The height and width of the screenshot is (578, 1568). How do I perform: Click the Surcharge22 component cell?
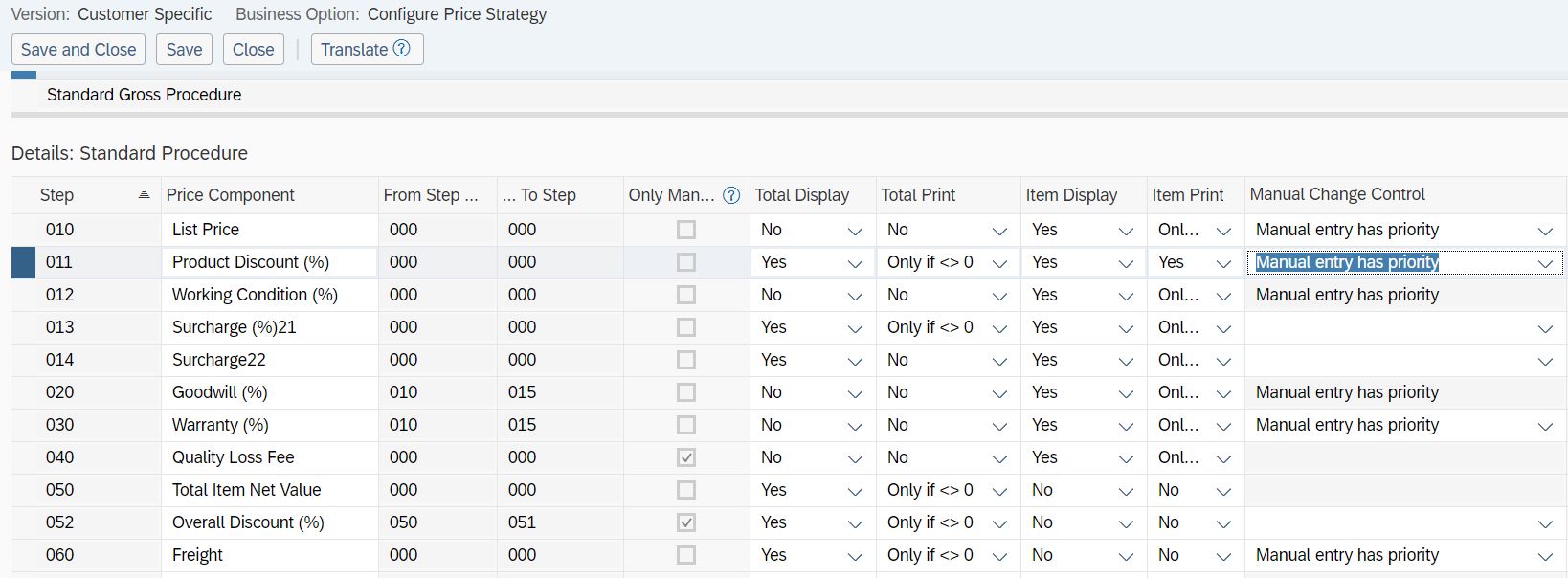click(x=270, y=360)
